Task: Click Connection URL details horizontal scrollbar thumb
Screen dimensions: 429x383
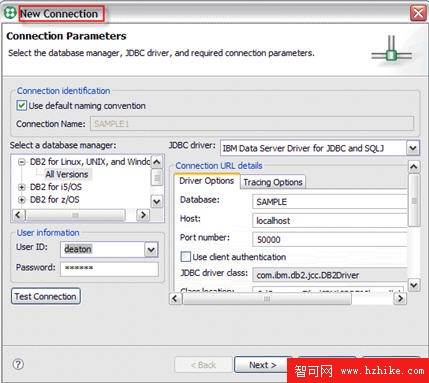Action: coord(267,299)
